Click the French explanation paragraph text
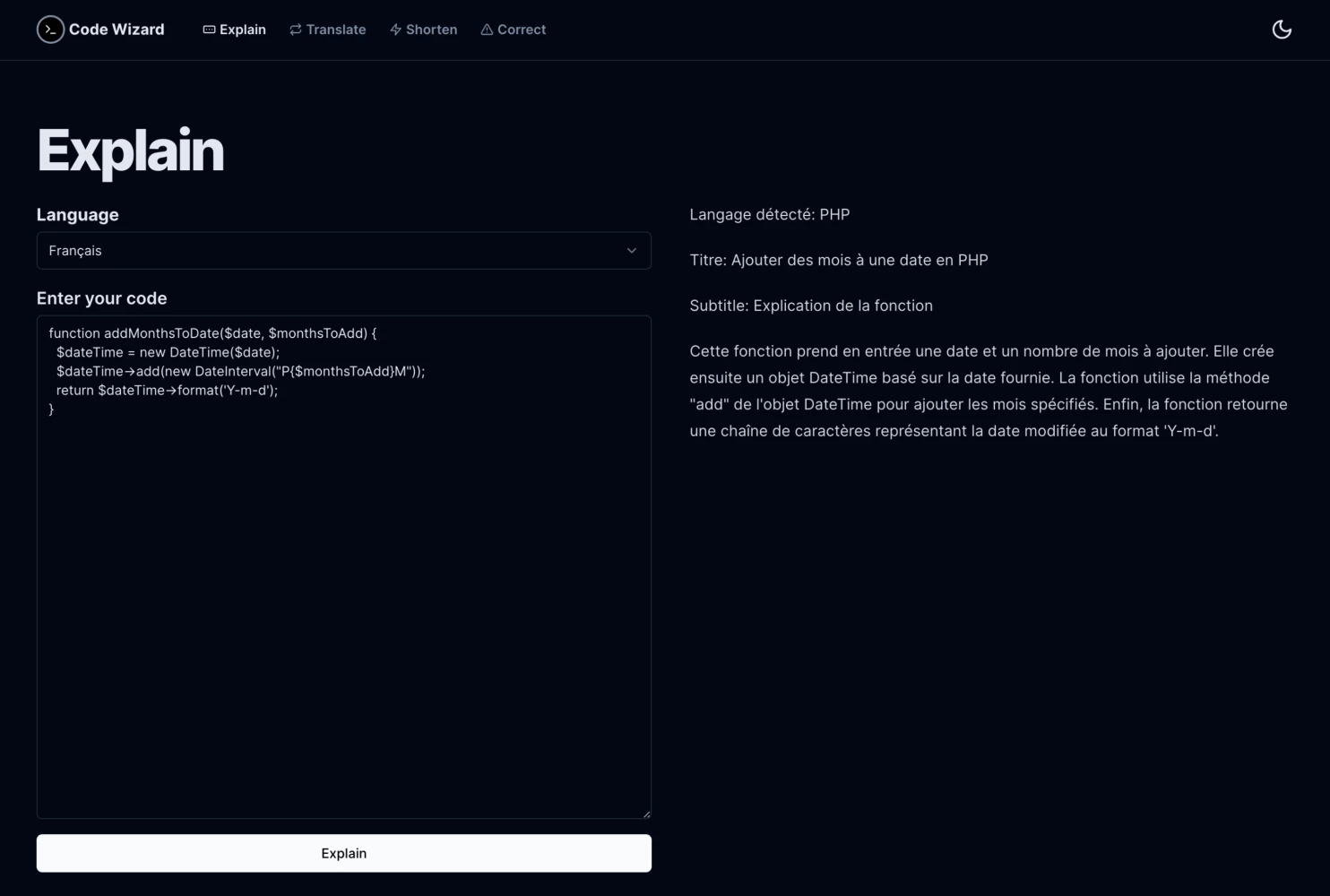The width and height of the screenshot is (1330, 896). coord(988,391)
